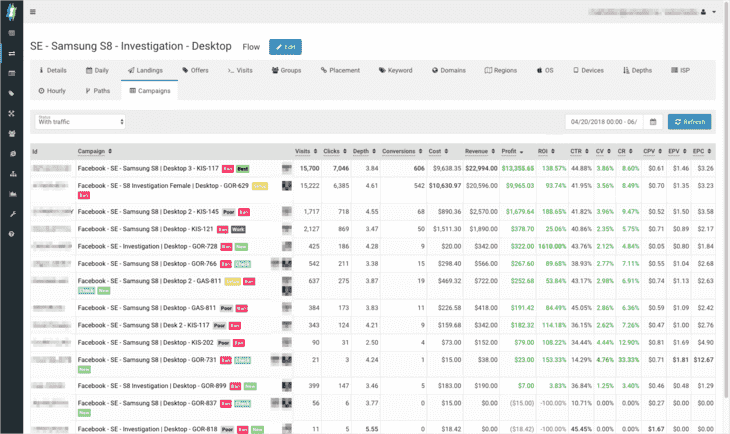Click the ROI value 1610.00%

point(552,246)
